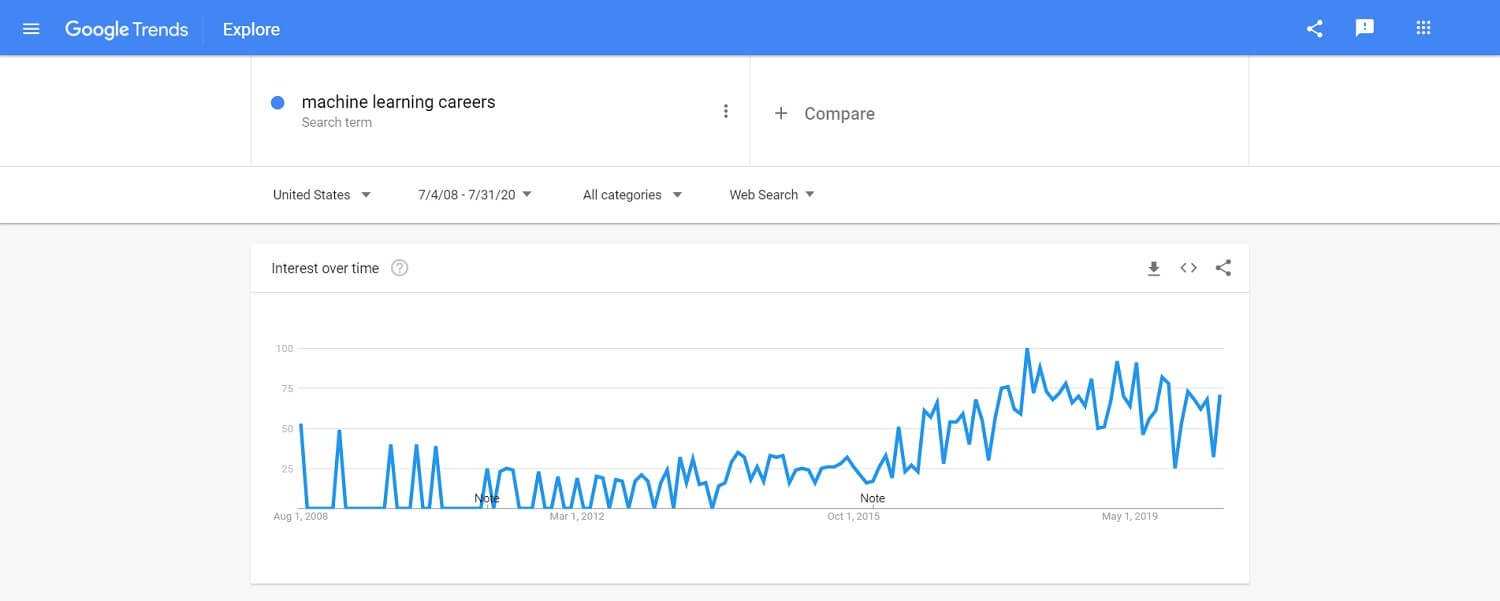Click the blue dot color marker
Viewport: 1500px width, 601px height.
(278, 102)
